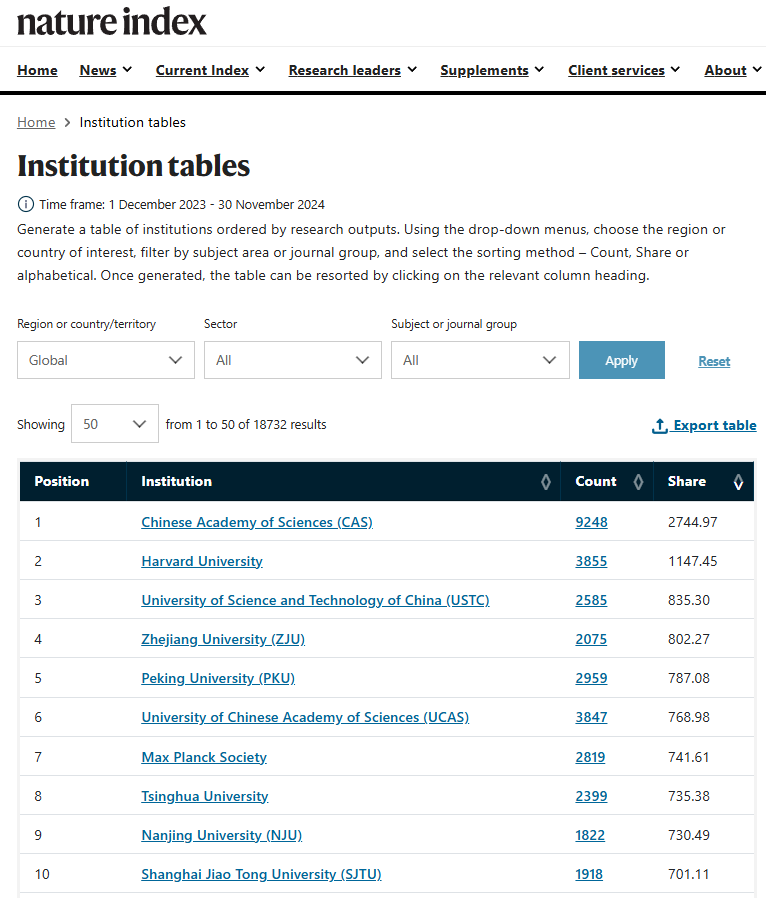Open the Subject or journal group dropdown
766x898 pixels.
point(480,360)
